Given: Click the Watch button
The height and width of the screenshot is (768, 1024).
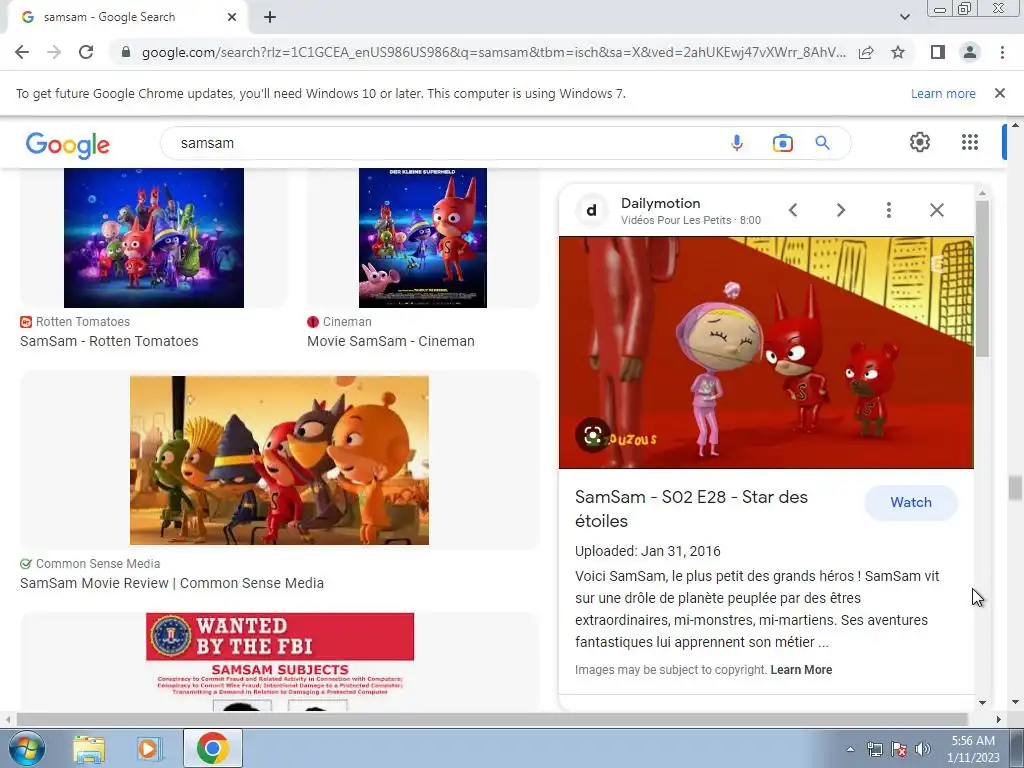Looking at the screenshot, I should point(910,502).
